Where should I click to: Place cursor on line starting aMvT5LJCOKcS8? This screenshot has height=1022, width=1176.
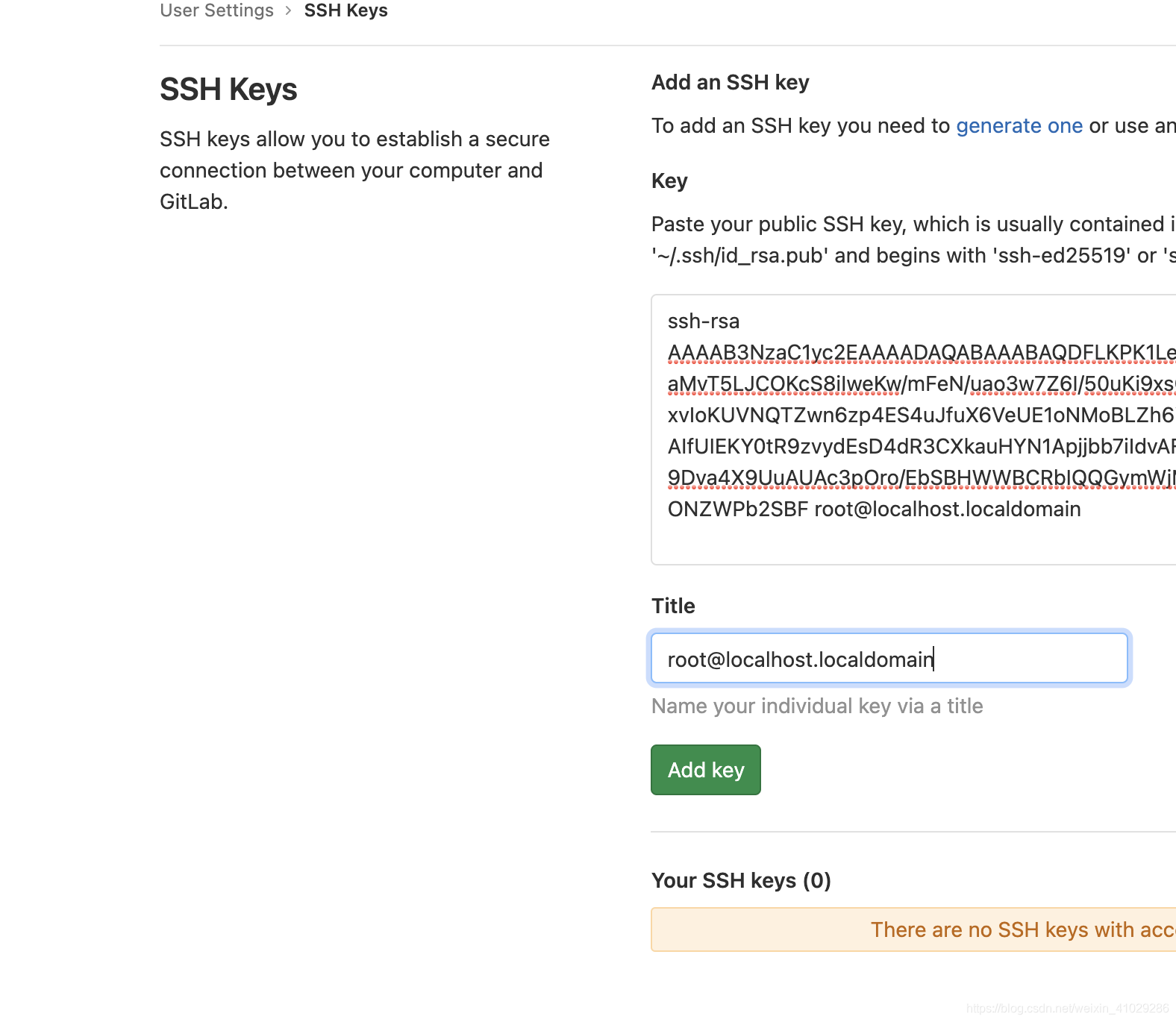tap(922, 383)
